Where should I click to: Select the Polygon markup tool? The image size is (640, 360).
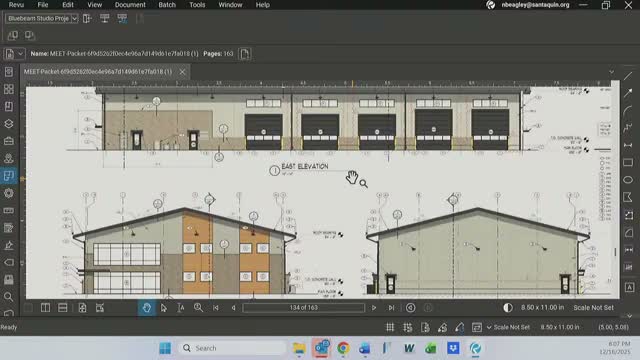(628, 197)
